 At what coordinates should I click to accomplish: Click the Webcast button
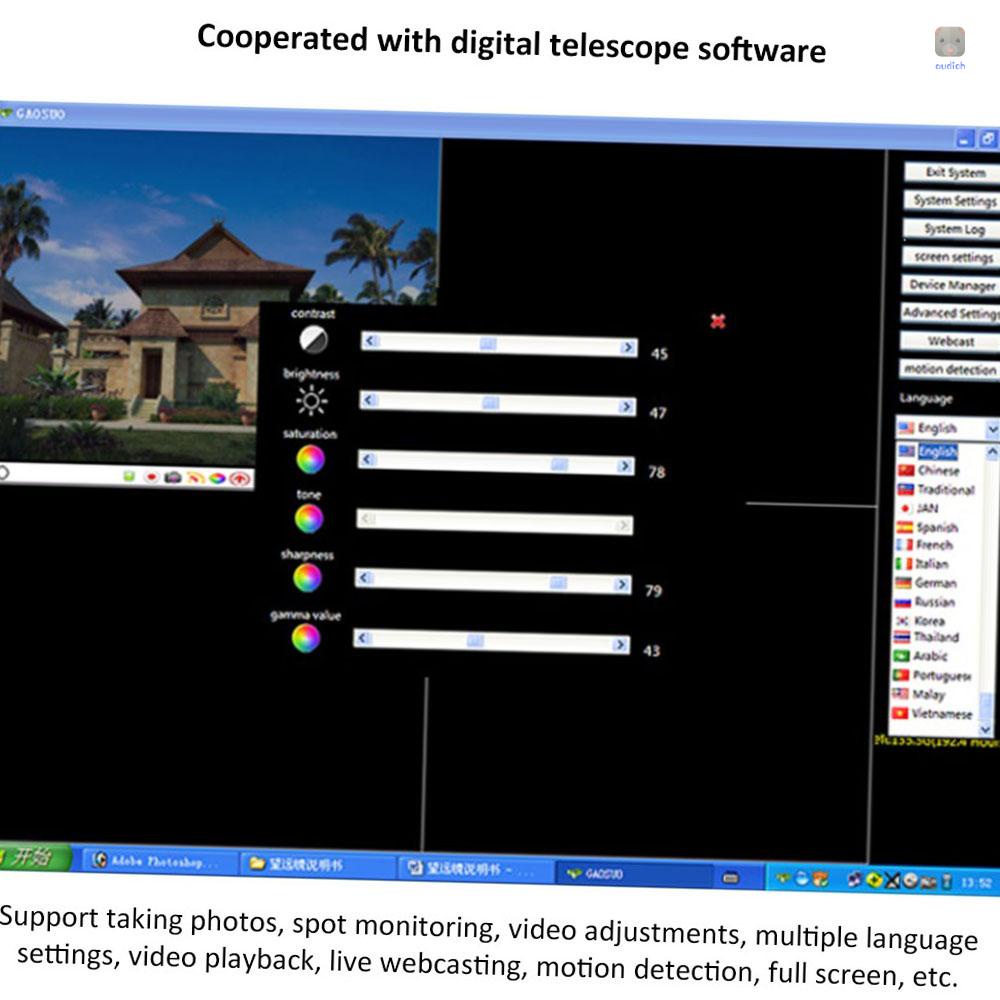pyautogui.click(x=950, y=341)
